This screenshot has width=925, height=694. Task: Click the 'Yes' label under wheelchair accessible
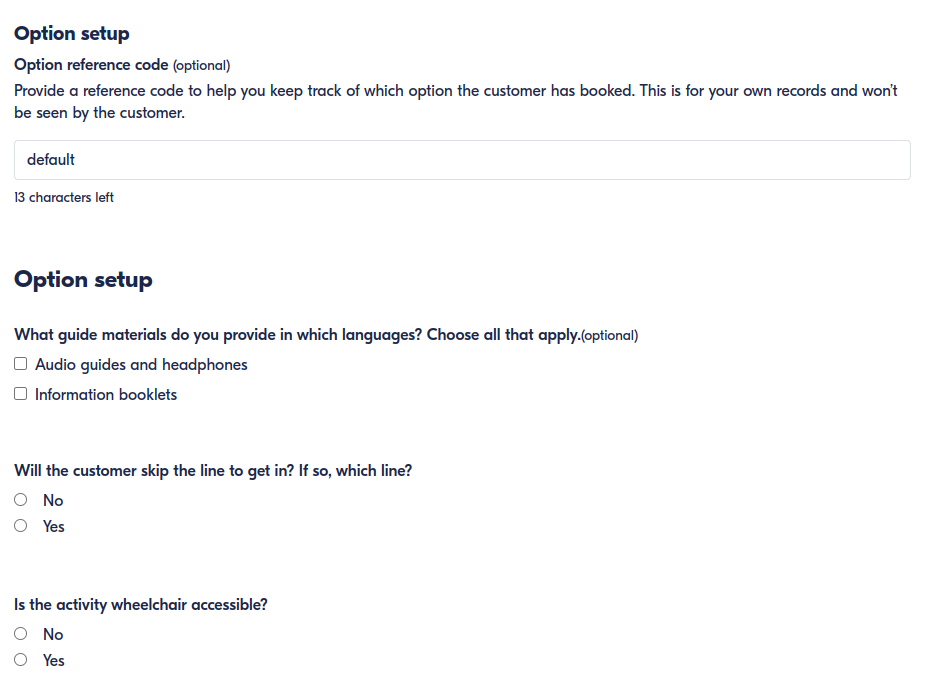(54, 661)
